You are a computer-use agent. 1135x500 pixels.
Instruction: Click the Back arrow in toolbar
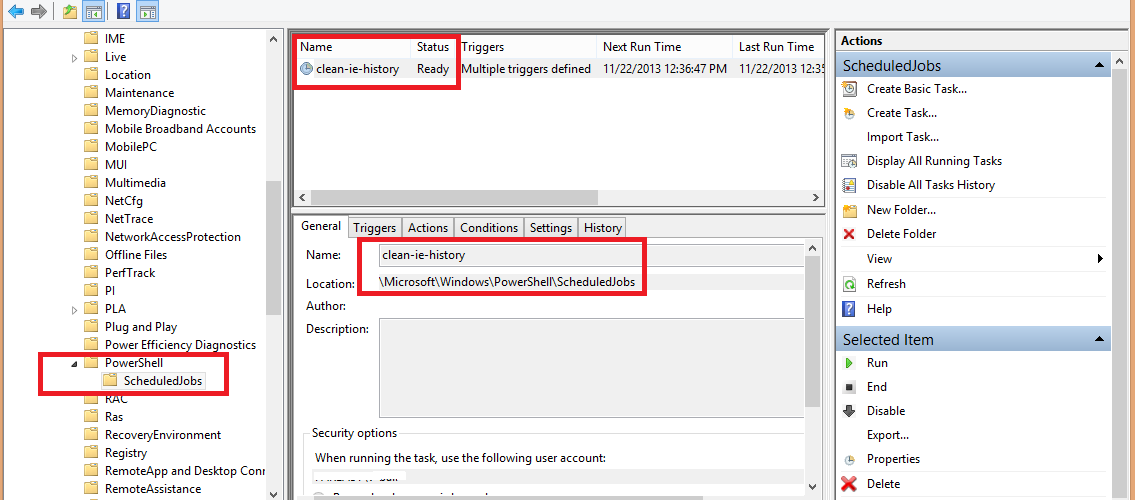click(16, 12)
